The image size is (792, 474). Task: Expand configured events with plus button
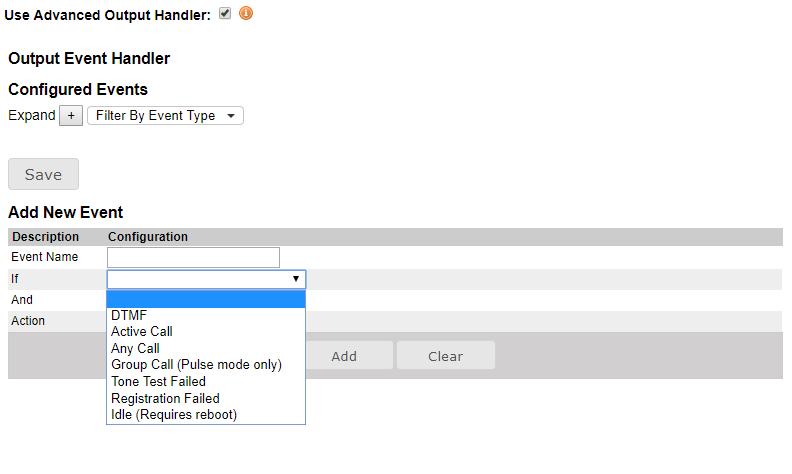pos(71,116)
